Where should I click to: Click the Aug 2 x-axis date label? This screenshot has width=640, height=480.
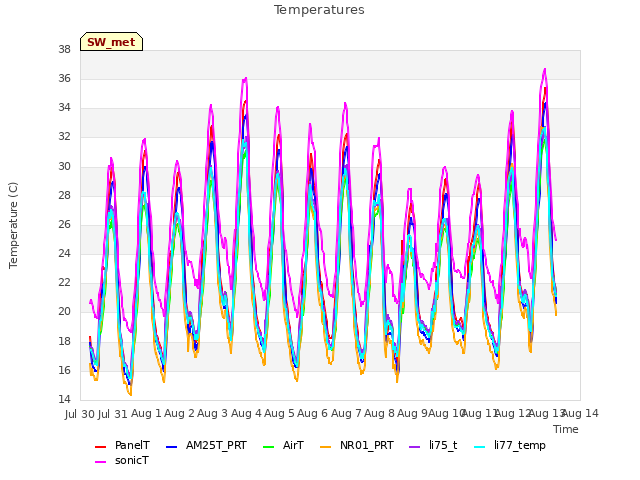coord(180,413)
